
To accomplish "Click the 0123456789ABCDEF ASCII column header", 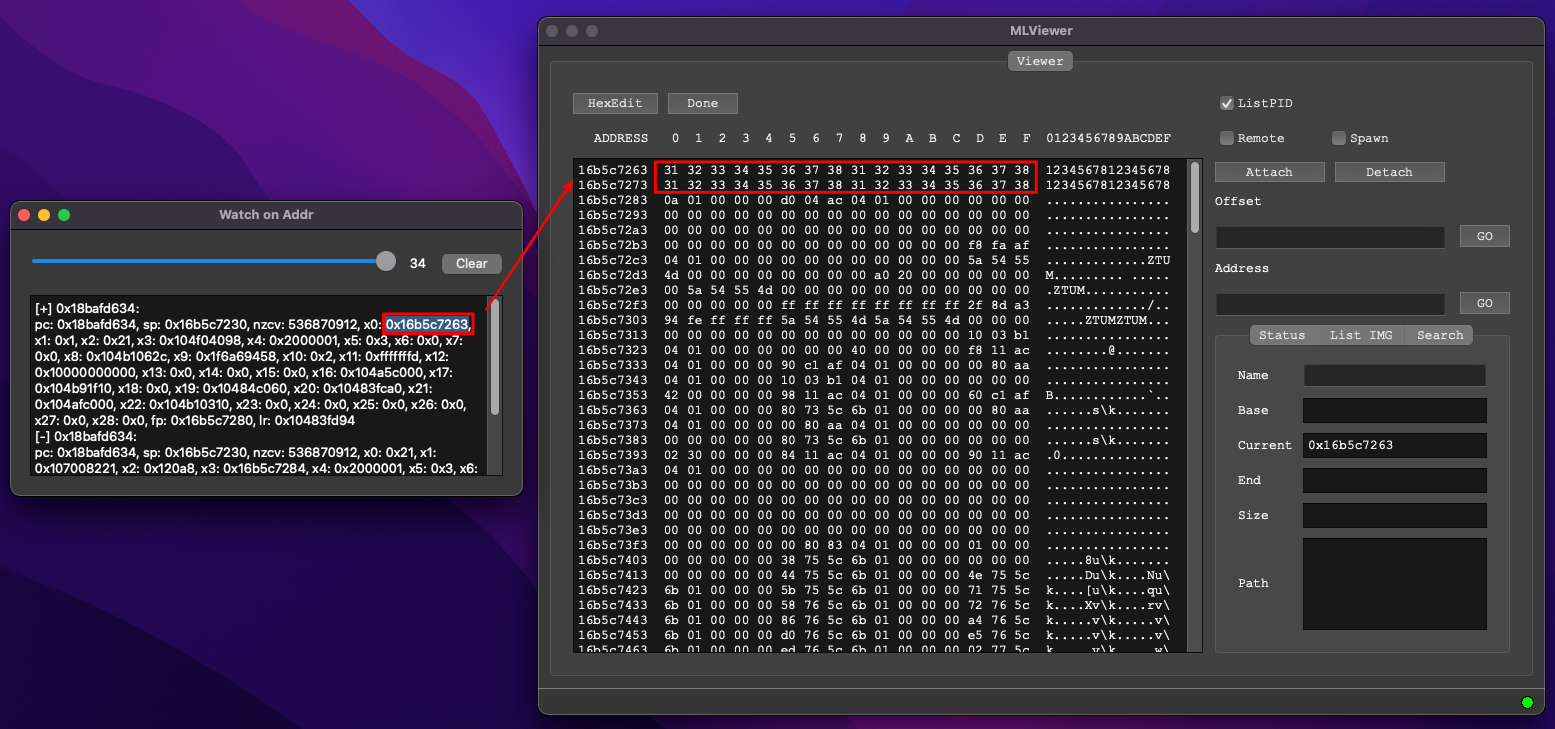I will point(1108,138).
